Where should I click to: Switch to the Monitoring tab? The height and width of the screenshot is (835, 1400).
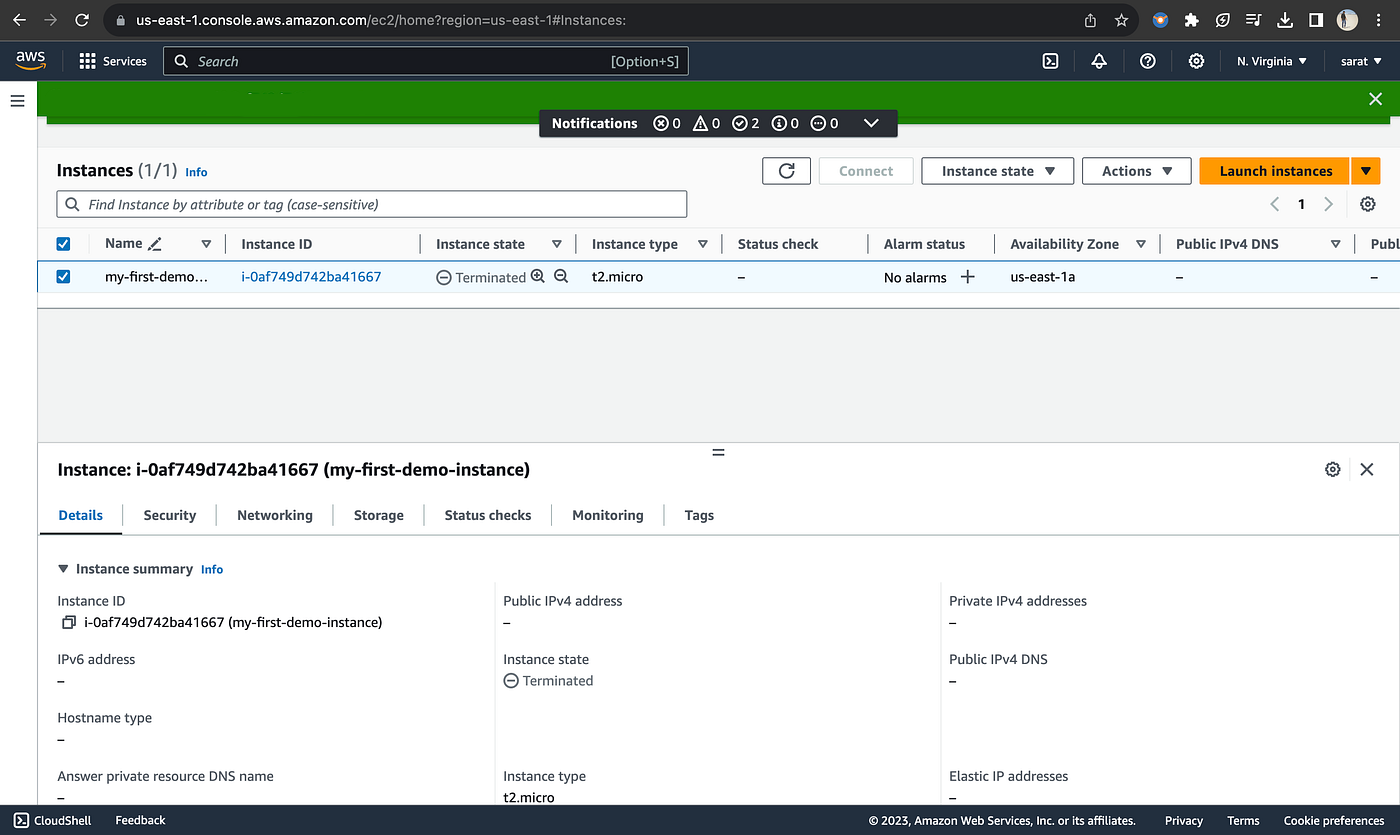(607, 515)
